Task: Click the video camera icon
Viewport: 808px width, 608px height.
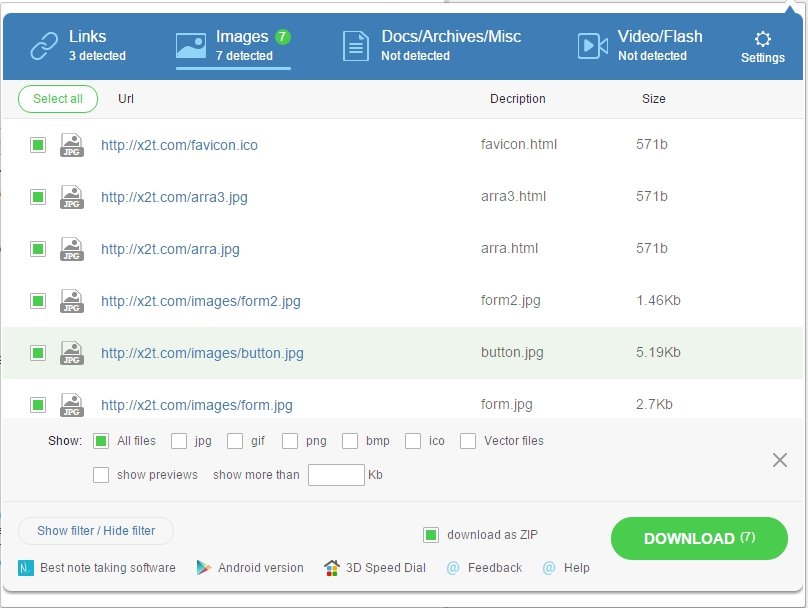Action: point(593,46)
